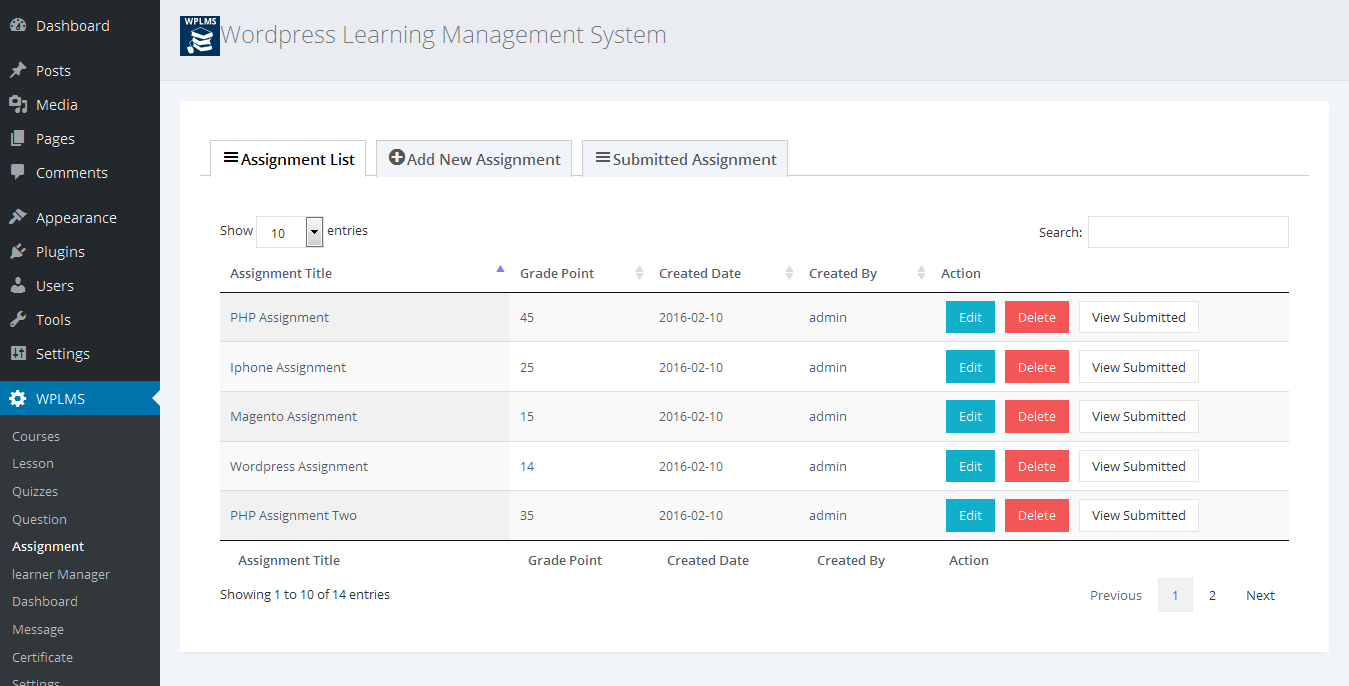This screenshot has width=1349, height=686.
Task: Click the Dashboard gauge icon in sidebar
Action: click(18, 26)
